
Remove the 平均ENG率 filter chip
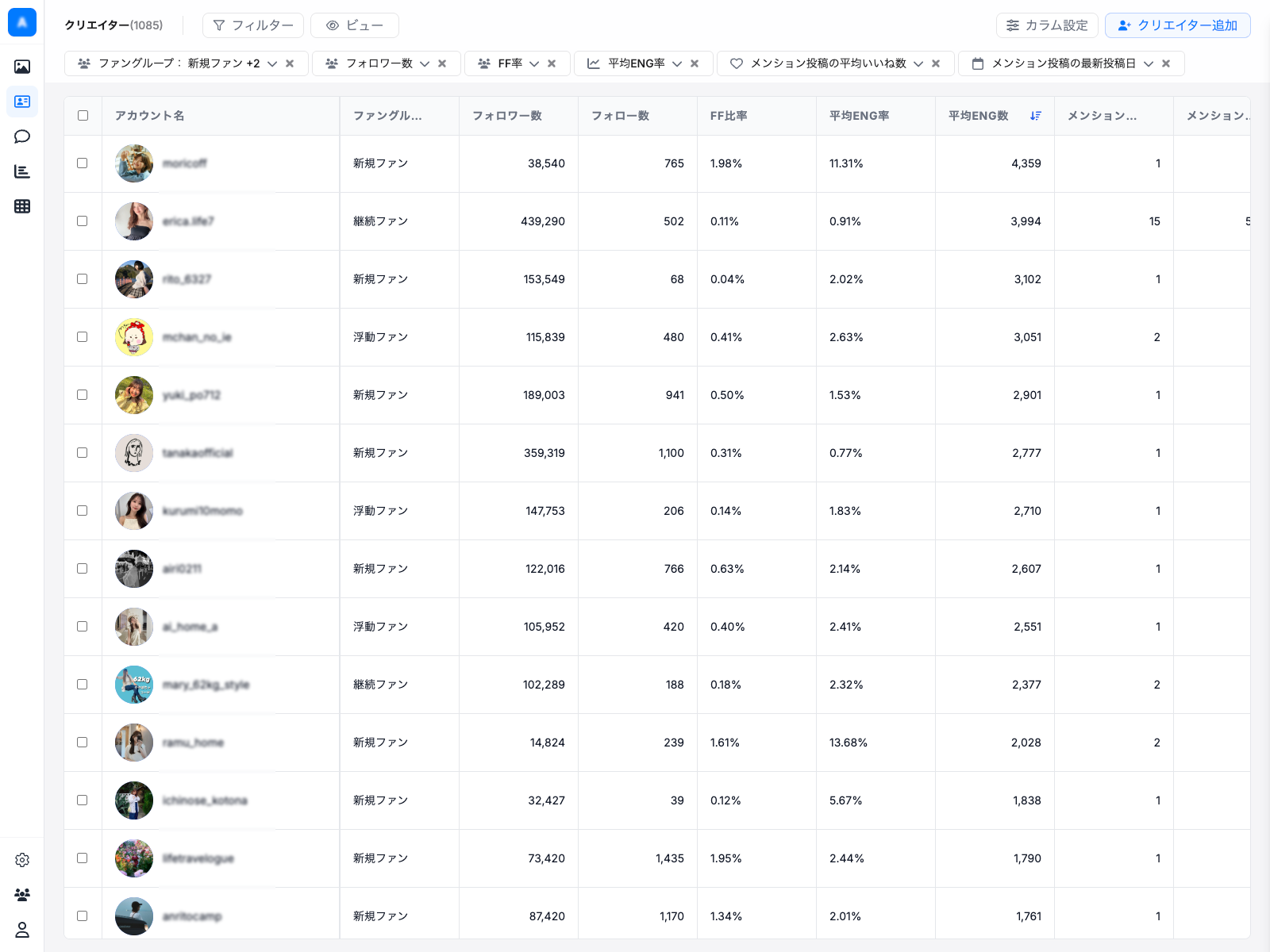point(695,63)
